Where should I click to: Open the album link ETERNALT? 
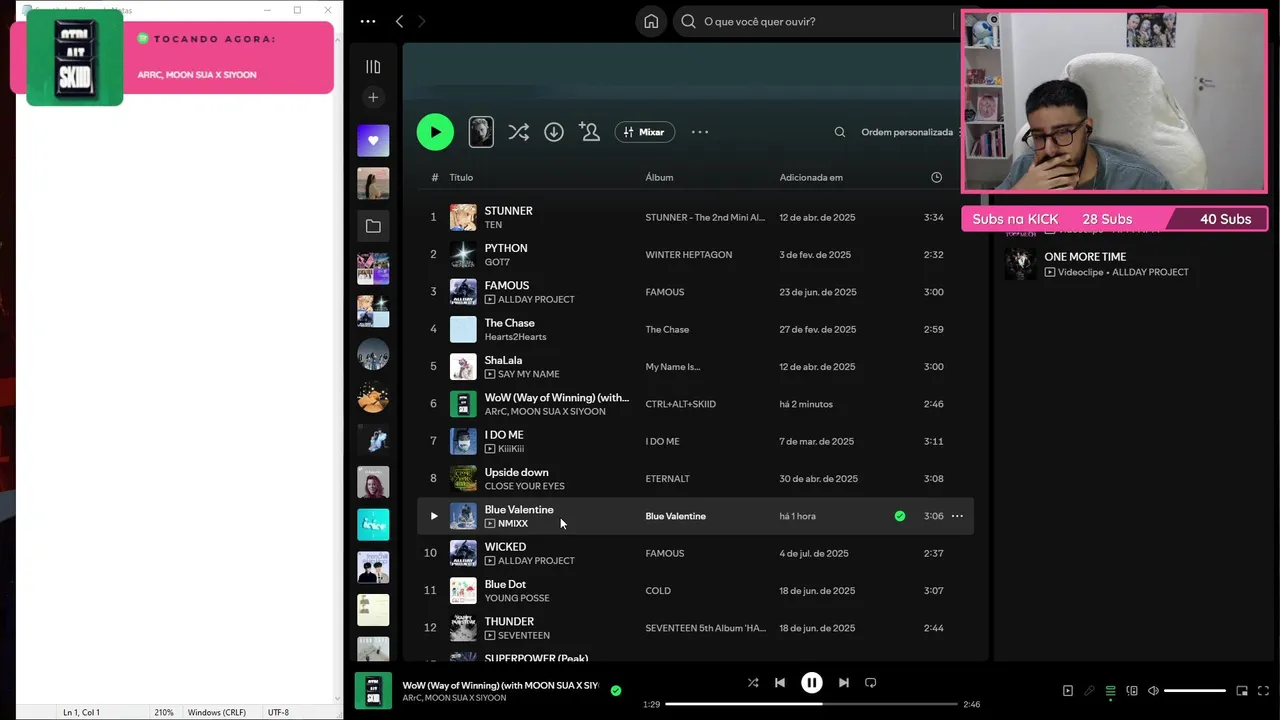tap(668, 479)
